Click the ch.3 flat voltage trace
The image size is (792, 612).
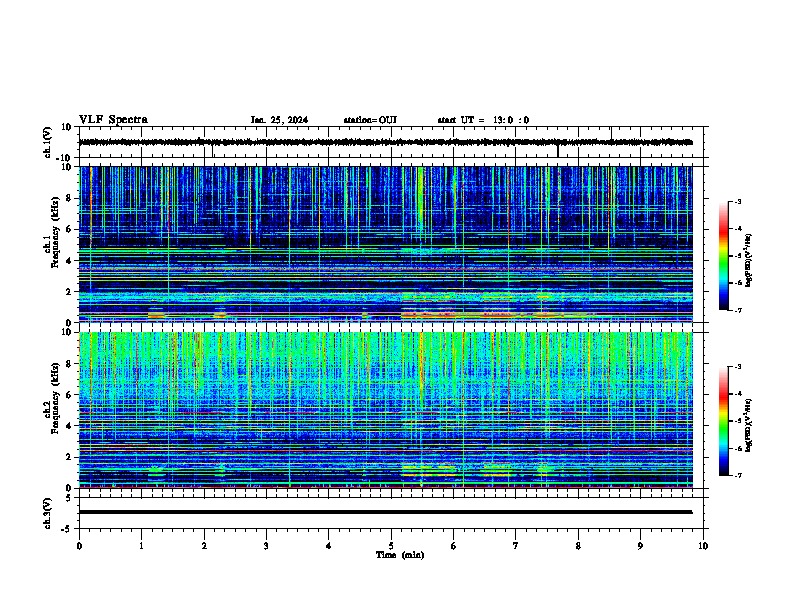pyautogui.click(x=385, y=512)
